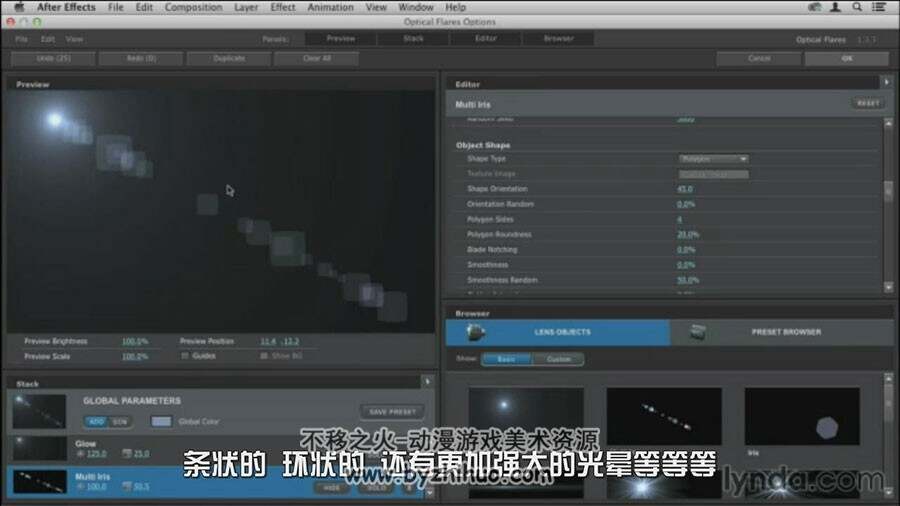Click the Global Parameters flare thumbnail
900x506 pixels.
point(40,411)
